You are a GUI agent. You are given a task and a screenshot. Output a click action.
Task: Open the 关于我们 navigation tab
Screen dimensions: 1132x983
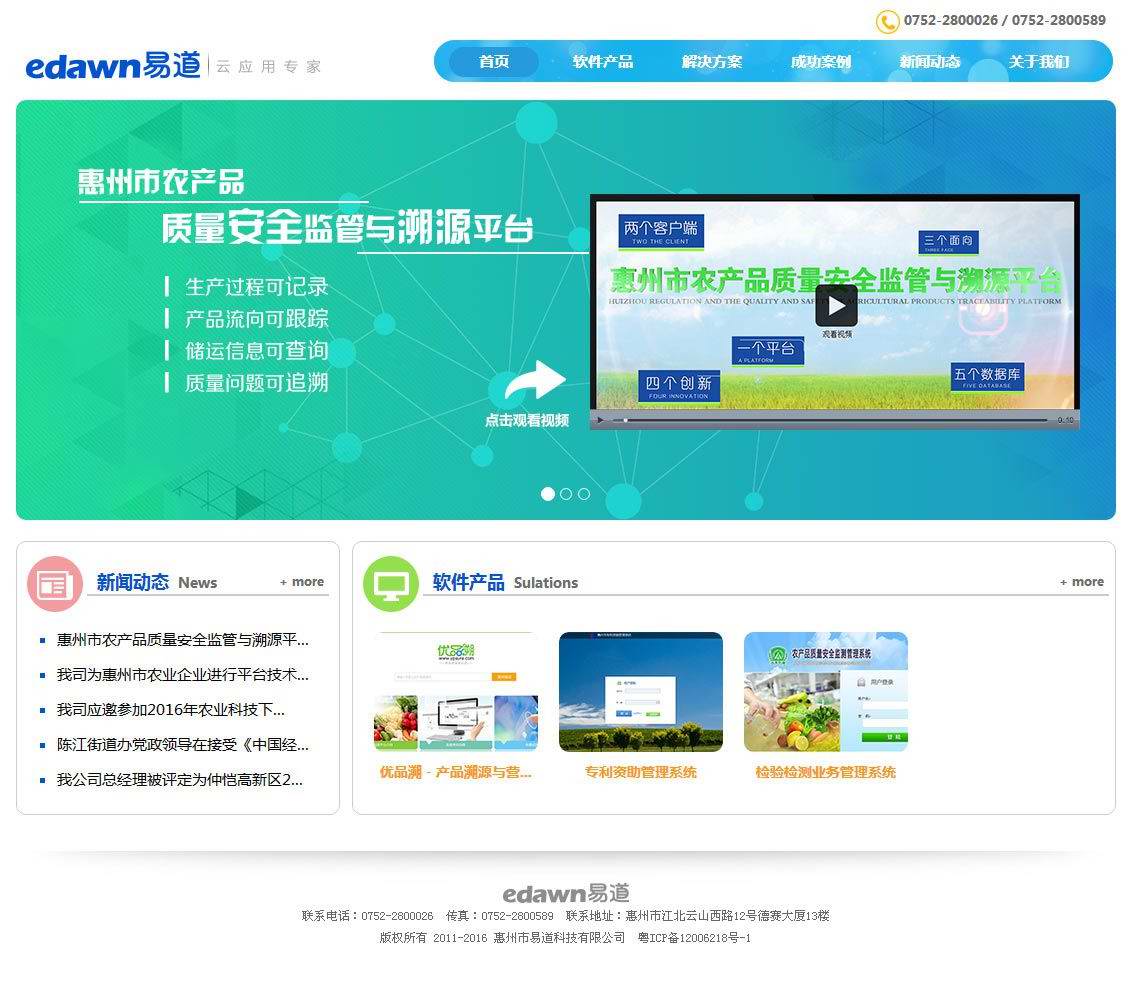pos(1039,61)
